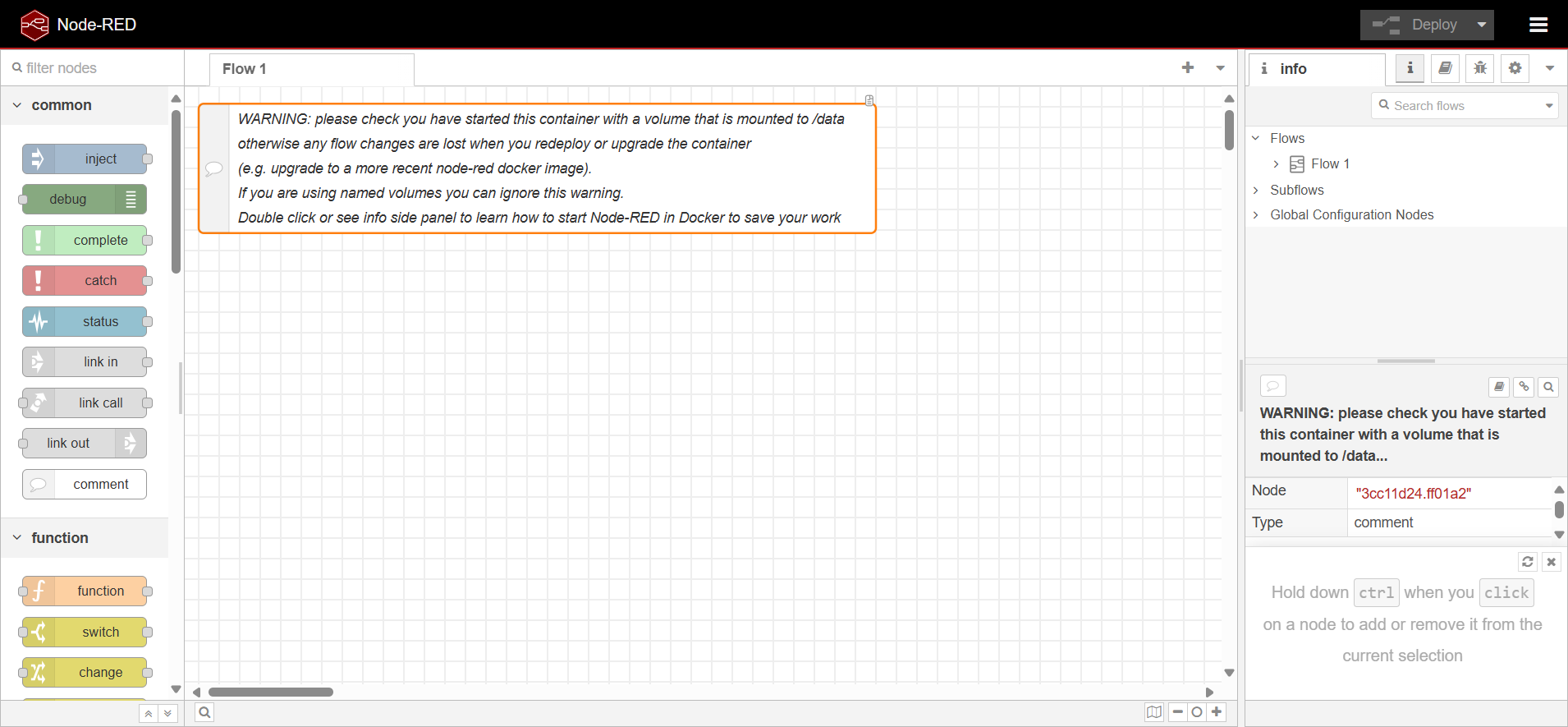1568x727 pixels.
Task: Click the palette collapse handle
Action: coord(181,388)
